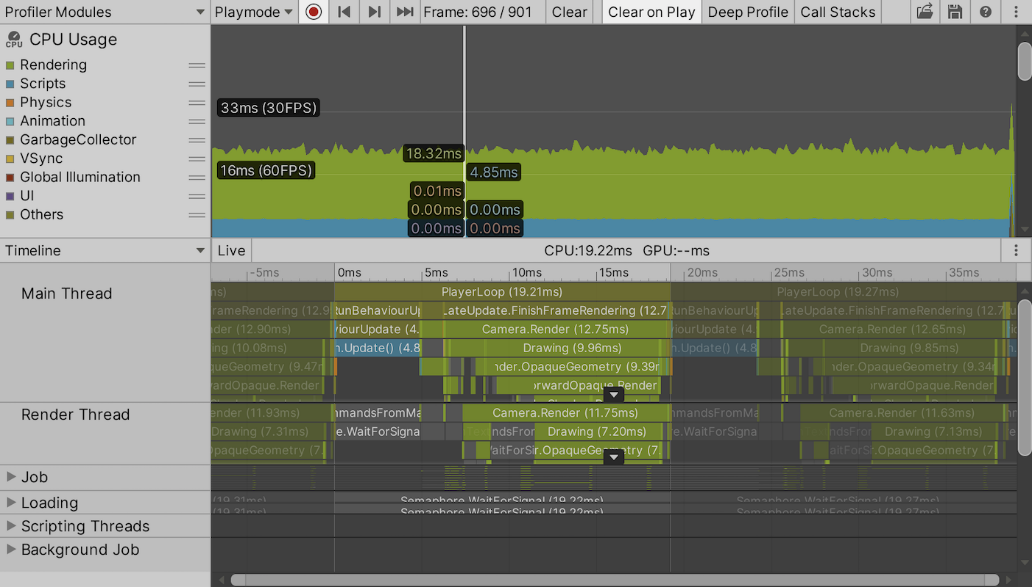Viewport: 1032px width, 587px height.
Task: Toggle Others category visibility
Action: coord(10,215)
